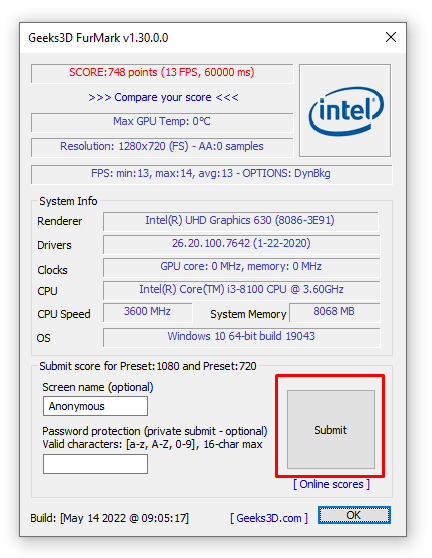Select the 3600 MHz CPU Speed field
Viewport: 432px width, 558px height.
point(148,312)
